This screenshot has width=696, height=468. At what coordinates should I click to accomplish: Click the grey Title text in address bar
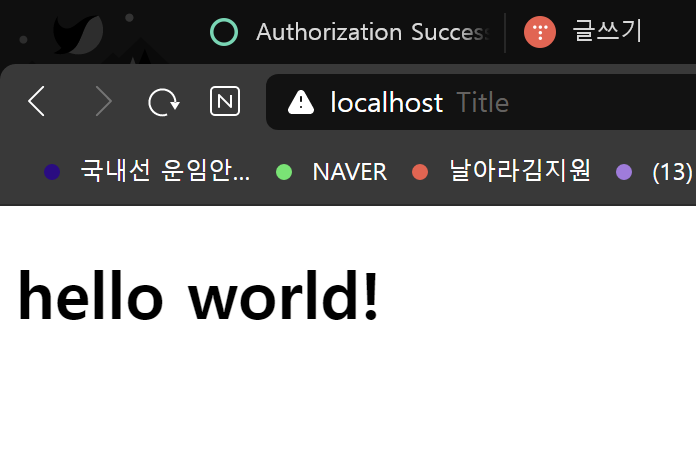coord(482,103)
